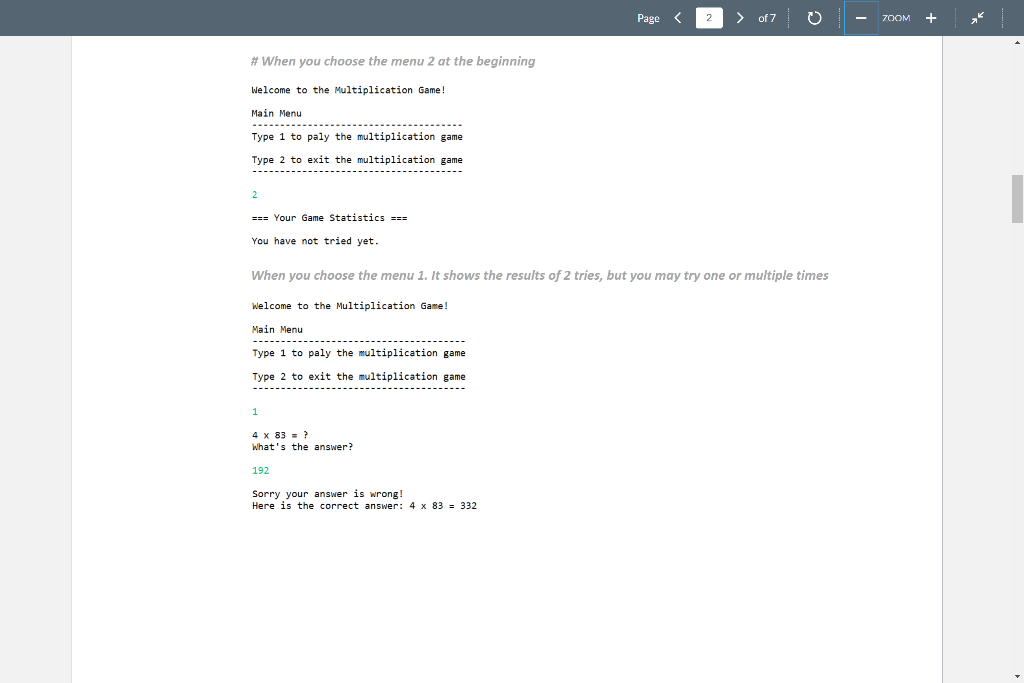
Task: Click the first 'Welcome to the Multiplication Game!' line
Action: pos(348,90)
